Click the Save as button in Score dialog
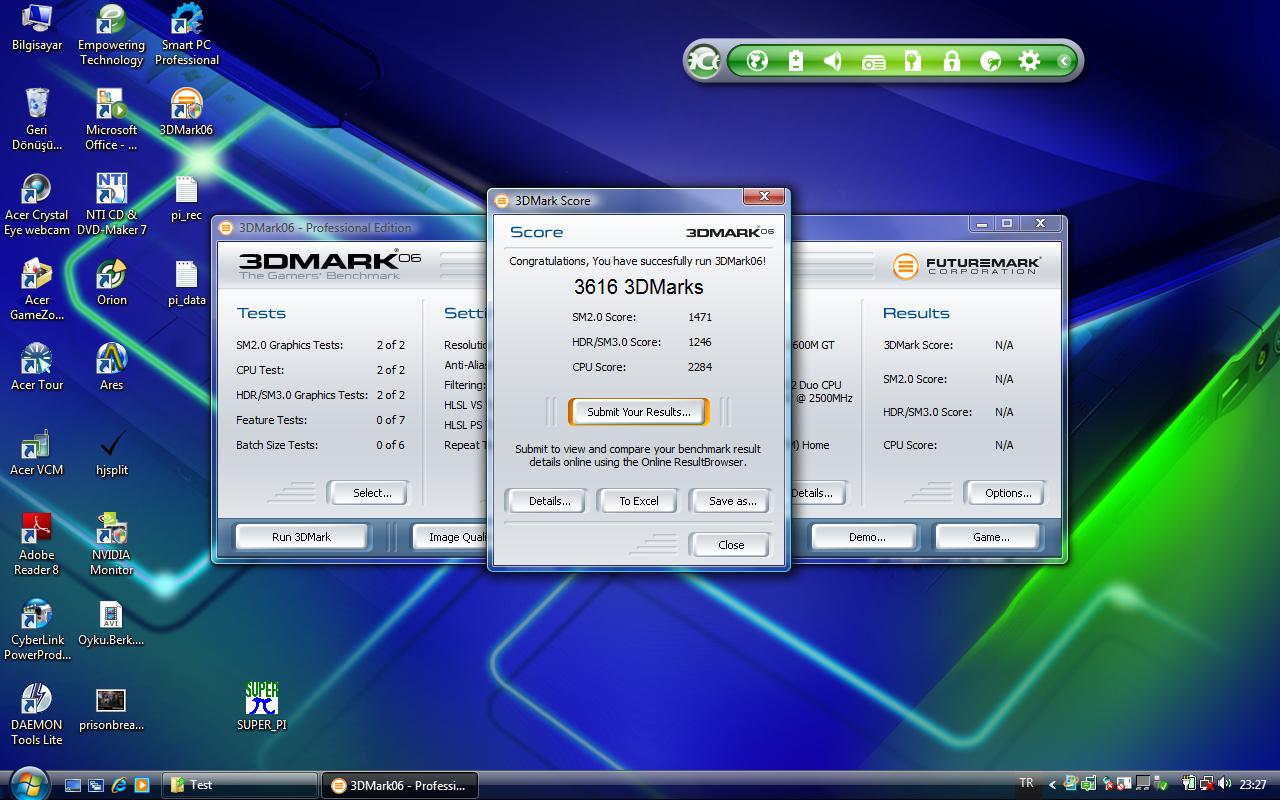 (x=732, y=501)
